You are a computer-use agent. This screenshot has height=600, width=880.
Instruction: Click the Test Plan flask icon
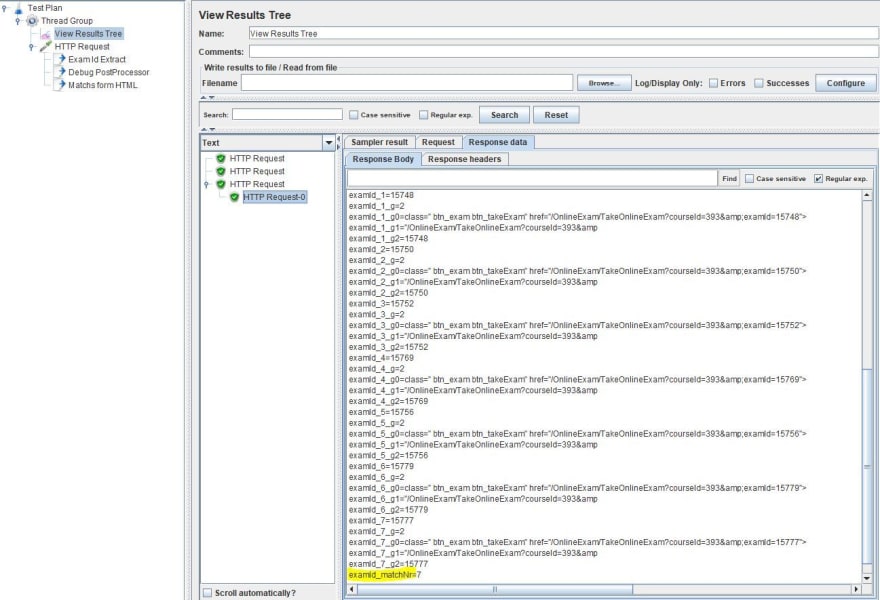click(19, 9)
